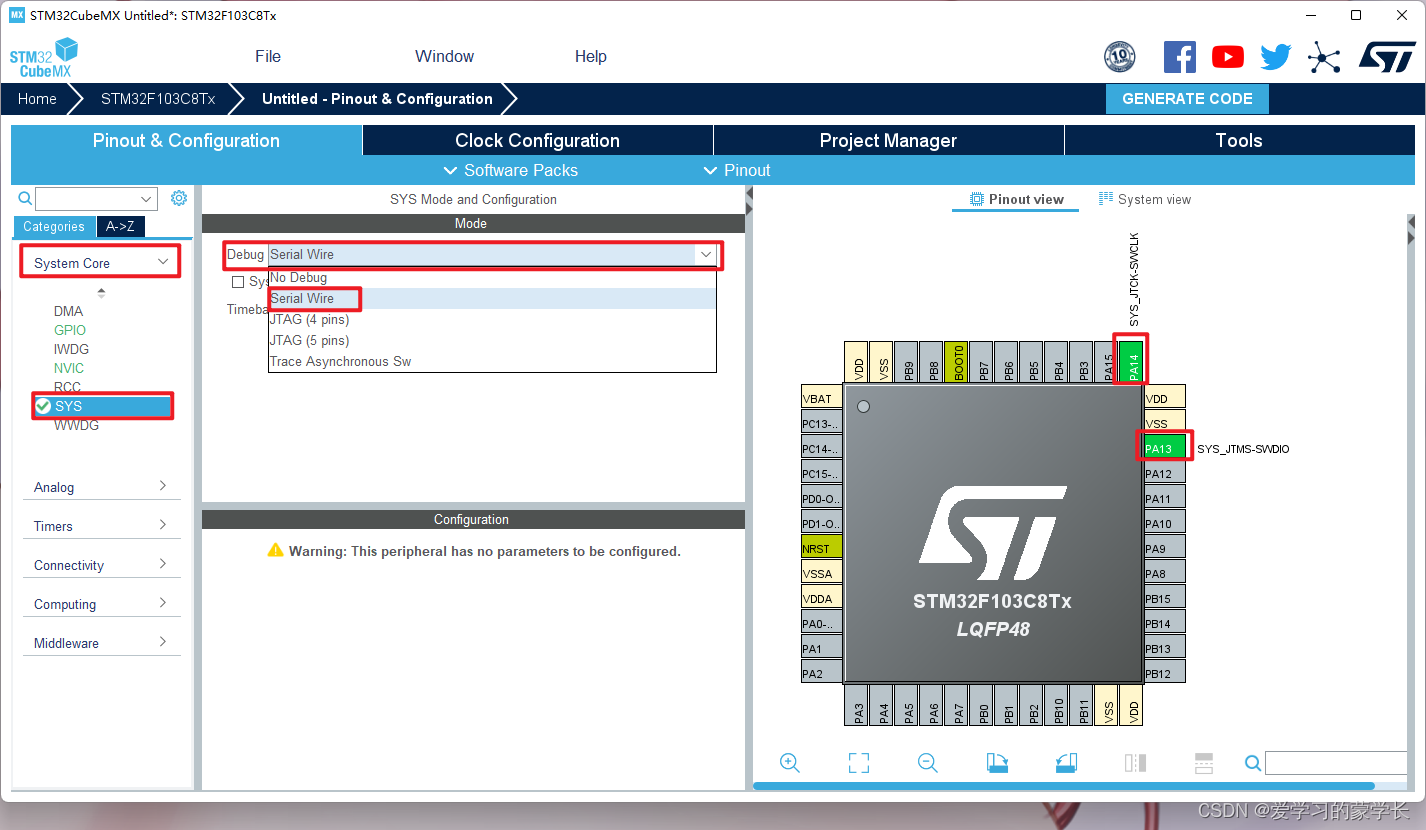Click the zoom in magnifier icon
This screenshot has width=1426, height=830.
(790, 763)
